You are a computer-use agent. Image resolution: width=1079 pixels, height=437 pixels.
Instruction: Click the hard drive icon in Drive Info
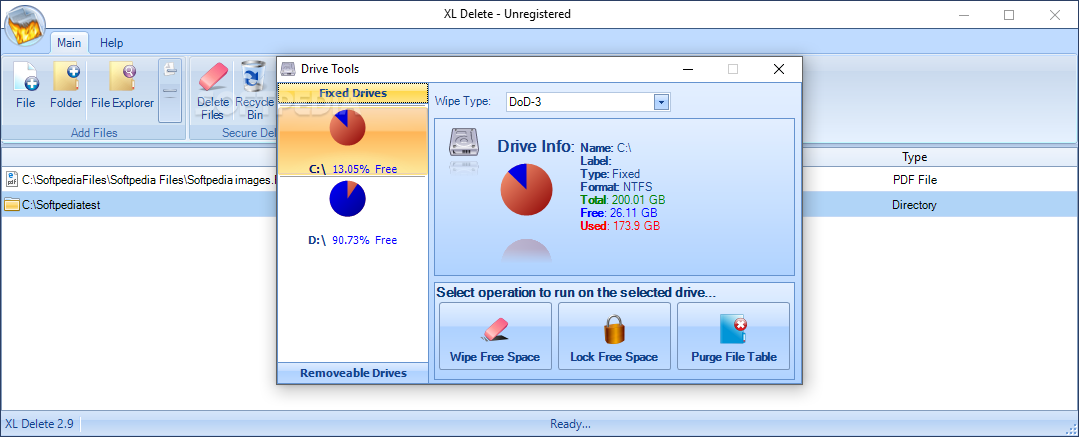[462, 141]
